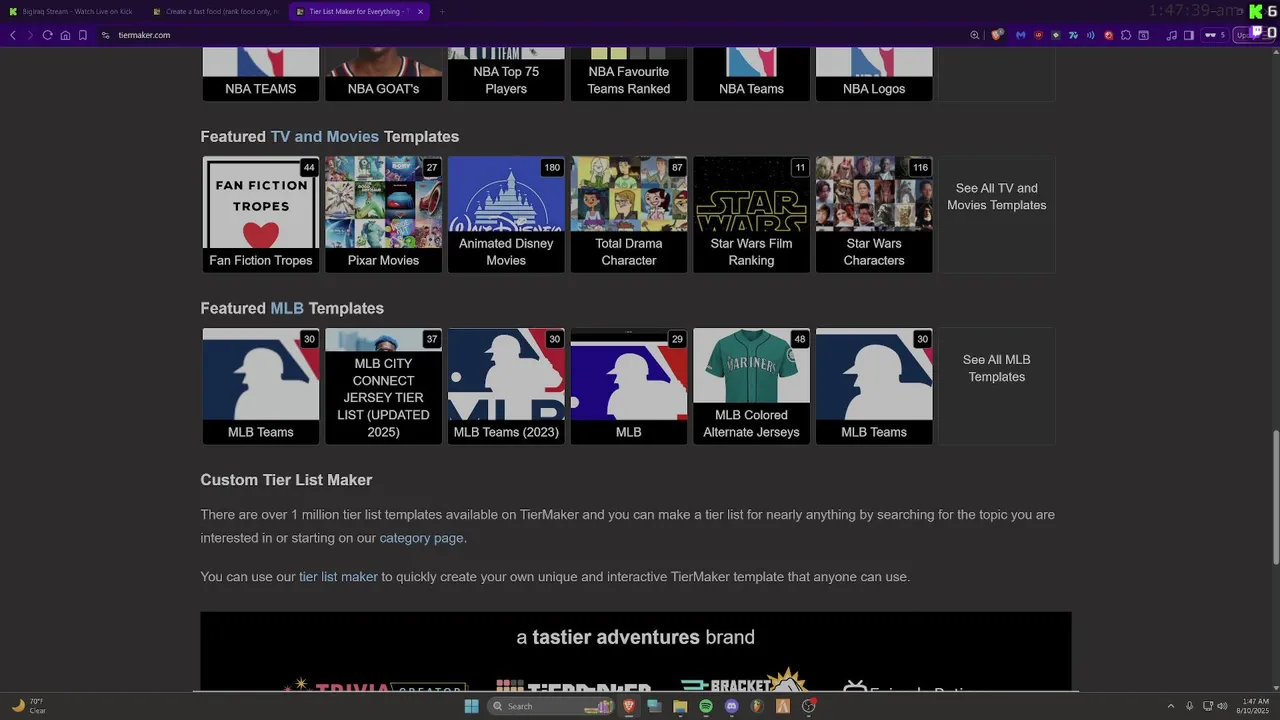Click the Brave browser taskbar icon
This screenshot has height=720, width=1280.
click(x=629, y=706)
